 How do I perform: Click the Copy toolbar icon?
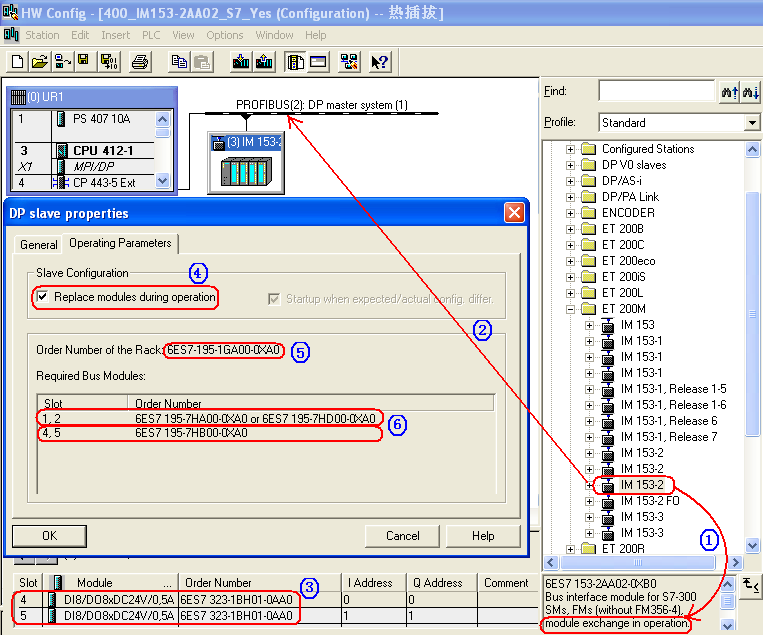click(x=180, y=62)
